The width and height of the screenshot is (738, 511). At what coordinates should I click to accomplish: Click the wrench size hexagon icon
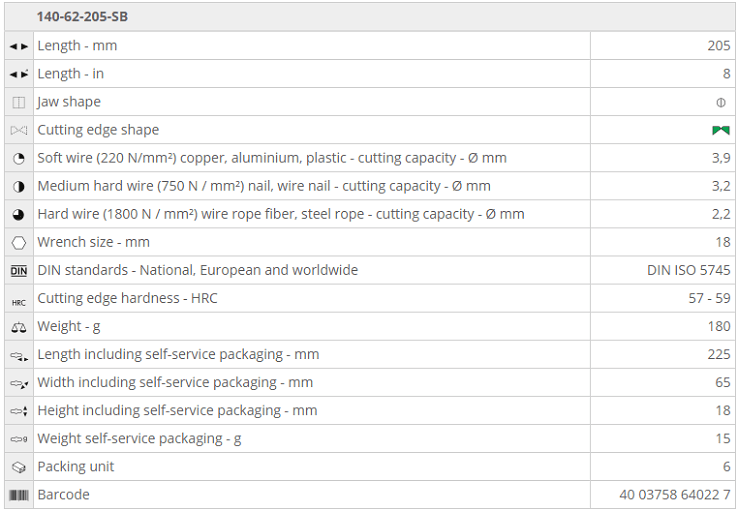coord(19,242)
